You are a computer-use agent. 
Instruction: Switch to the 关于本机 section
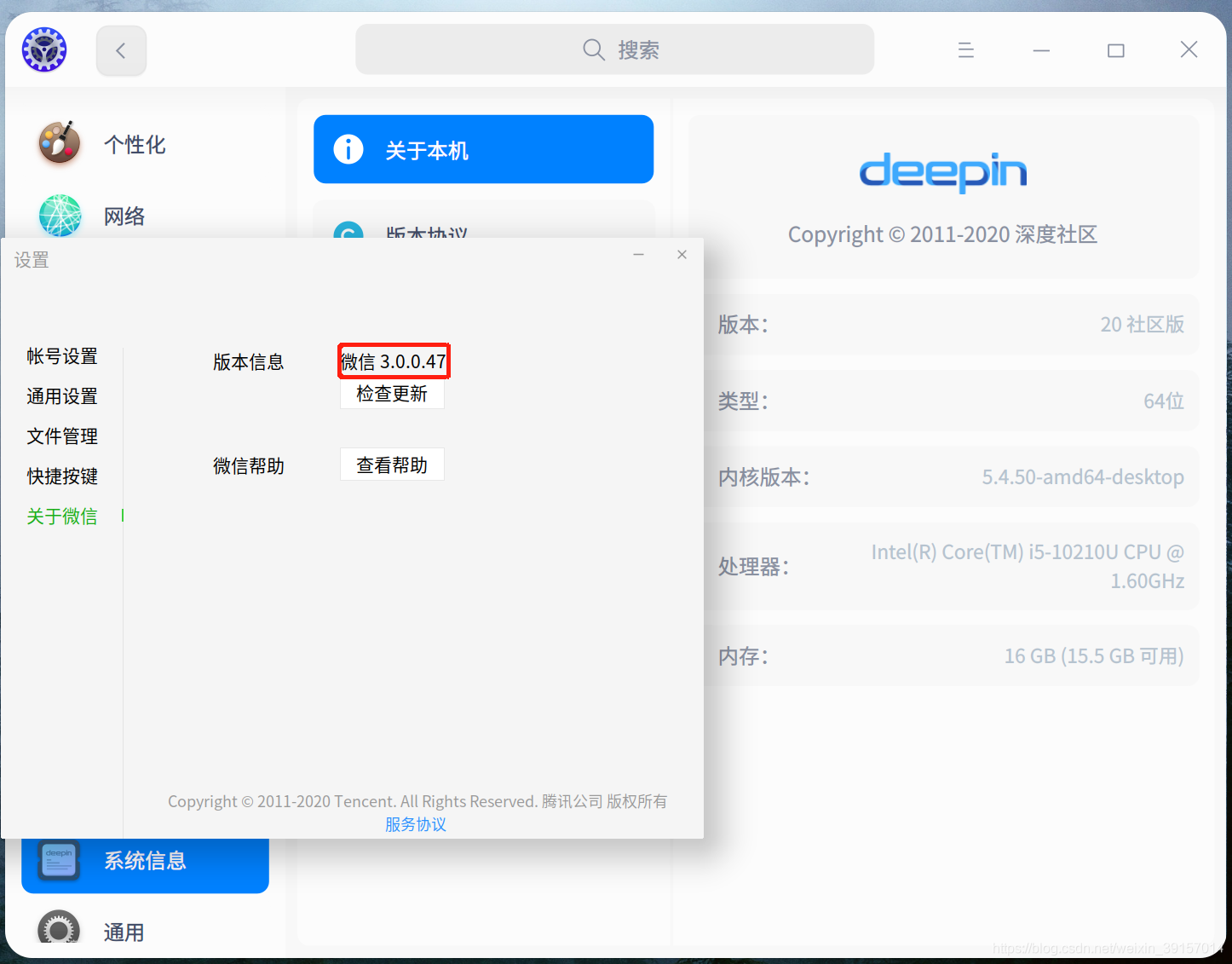point(483,148)
